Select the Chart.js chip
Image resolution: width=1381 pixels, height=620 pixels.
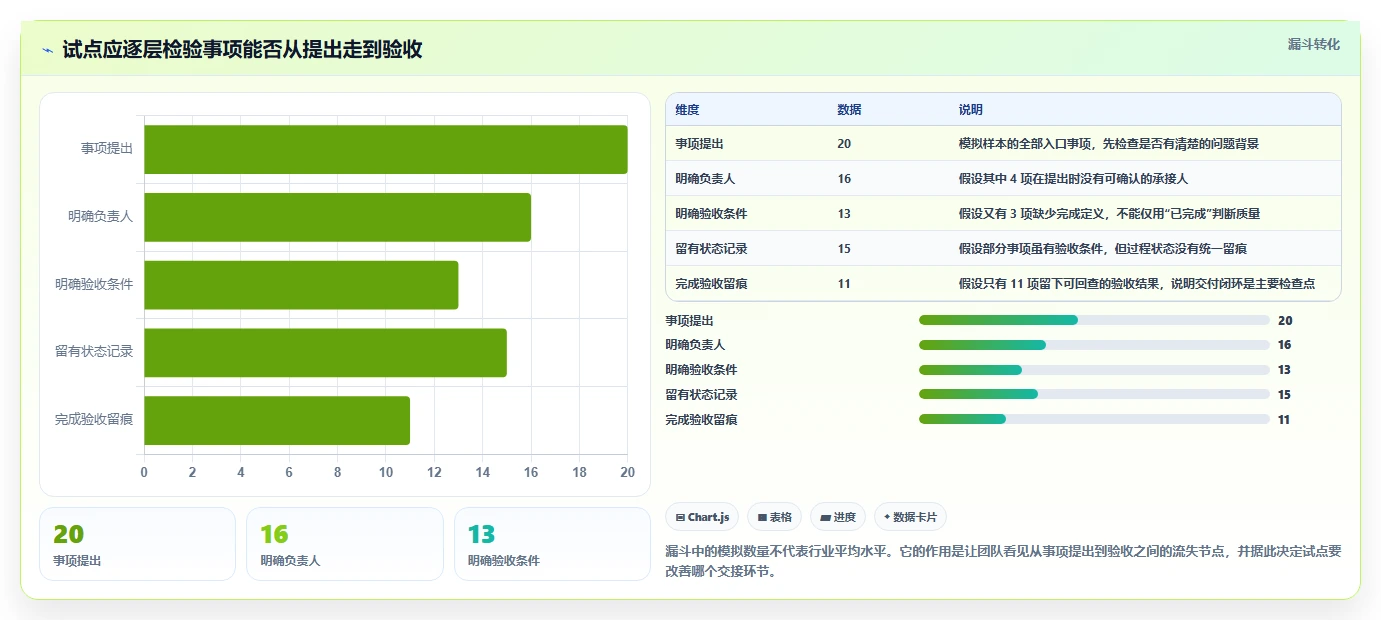pyautogui.click(x=702, y=517)
